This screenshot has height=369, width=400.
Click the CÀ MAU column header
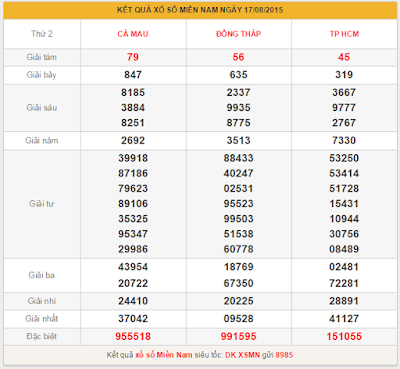133,34
